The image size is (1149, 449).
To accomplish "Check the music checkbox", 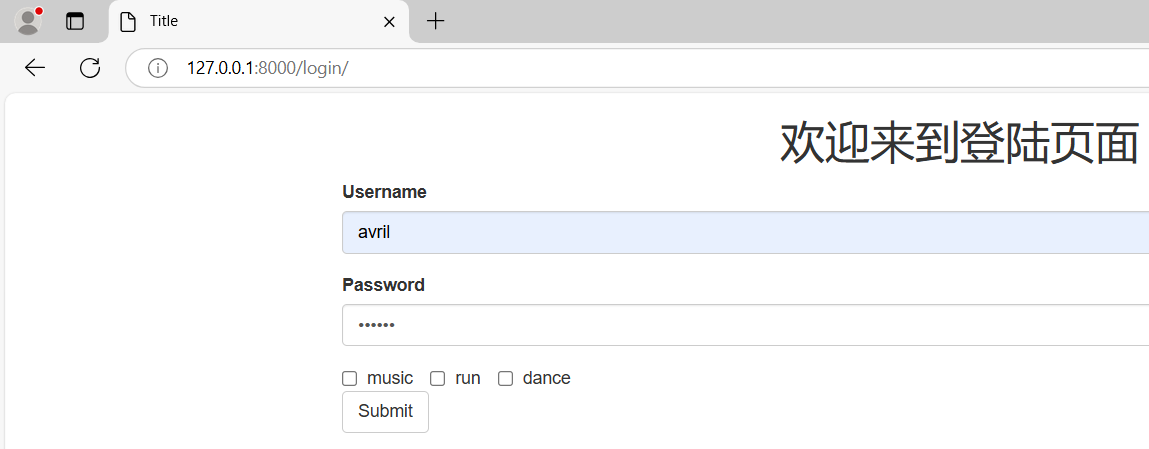I will coord(349,378).
